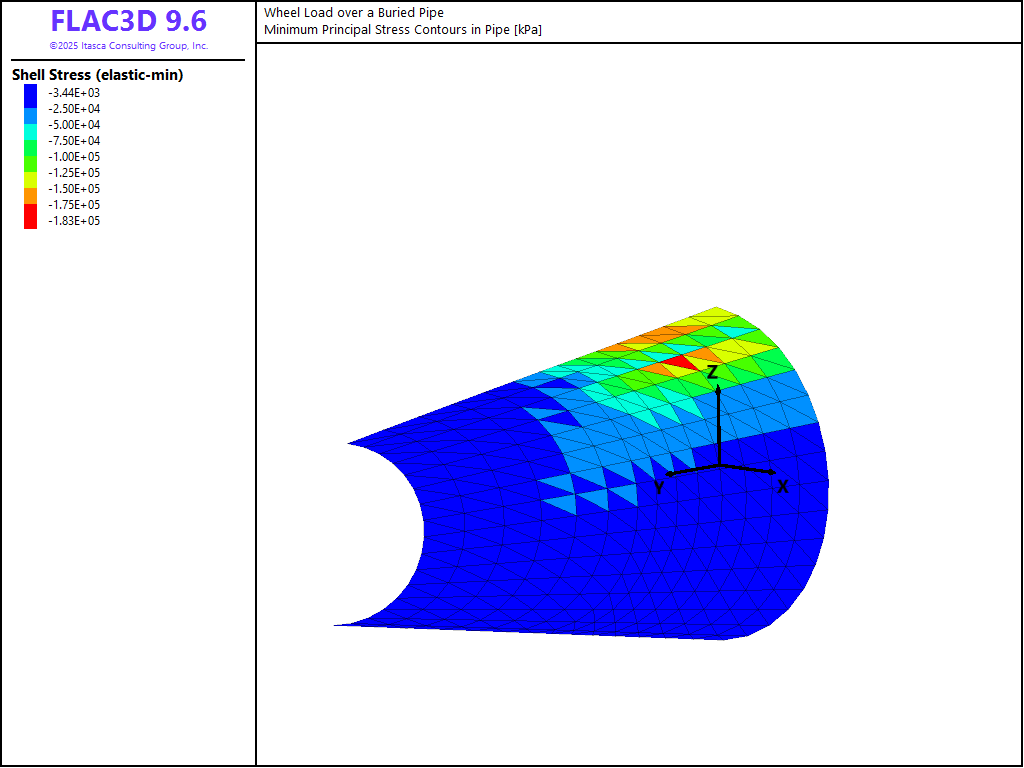Select the -1.83E+05 legend value
Viewport: 1024px width, 768px height.
click(74, 221)
